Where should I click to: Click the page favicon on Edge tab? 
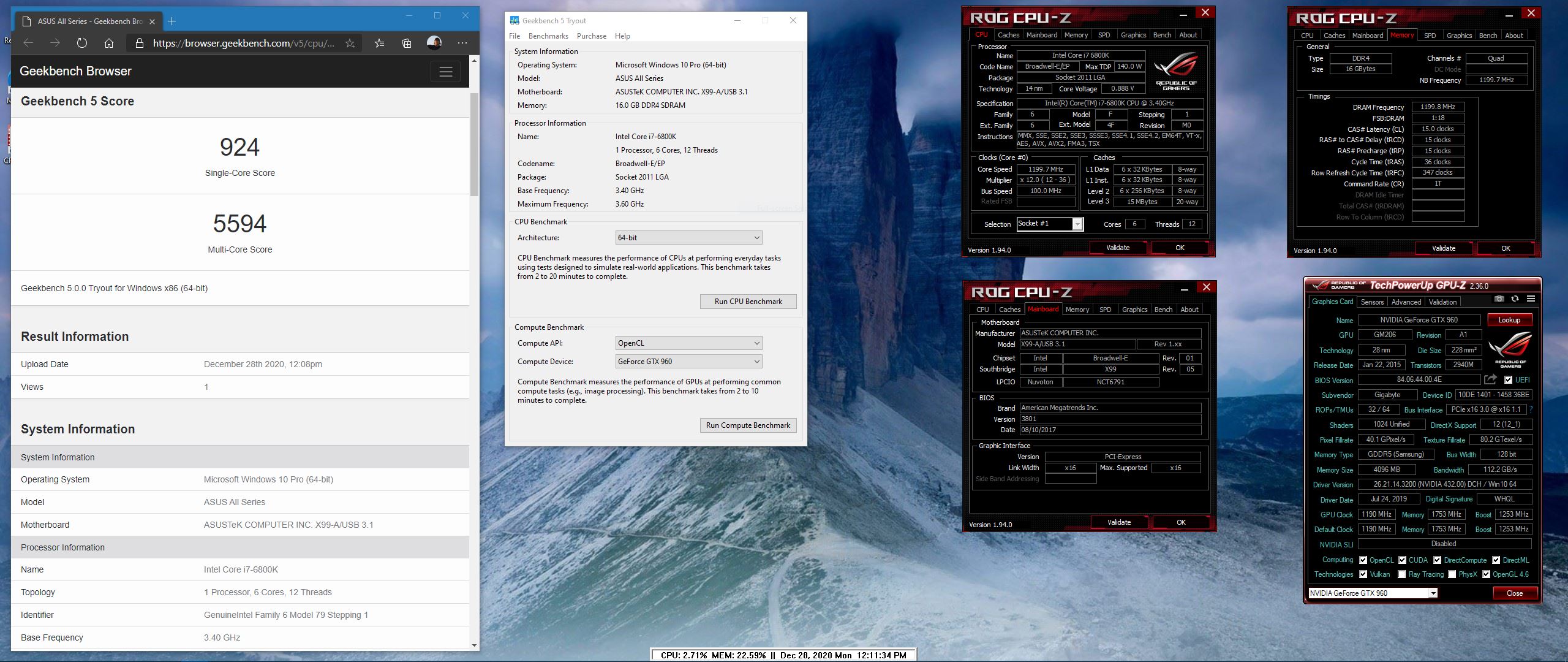(x=26, y=21)
